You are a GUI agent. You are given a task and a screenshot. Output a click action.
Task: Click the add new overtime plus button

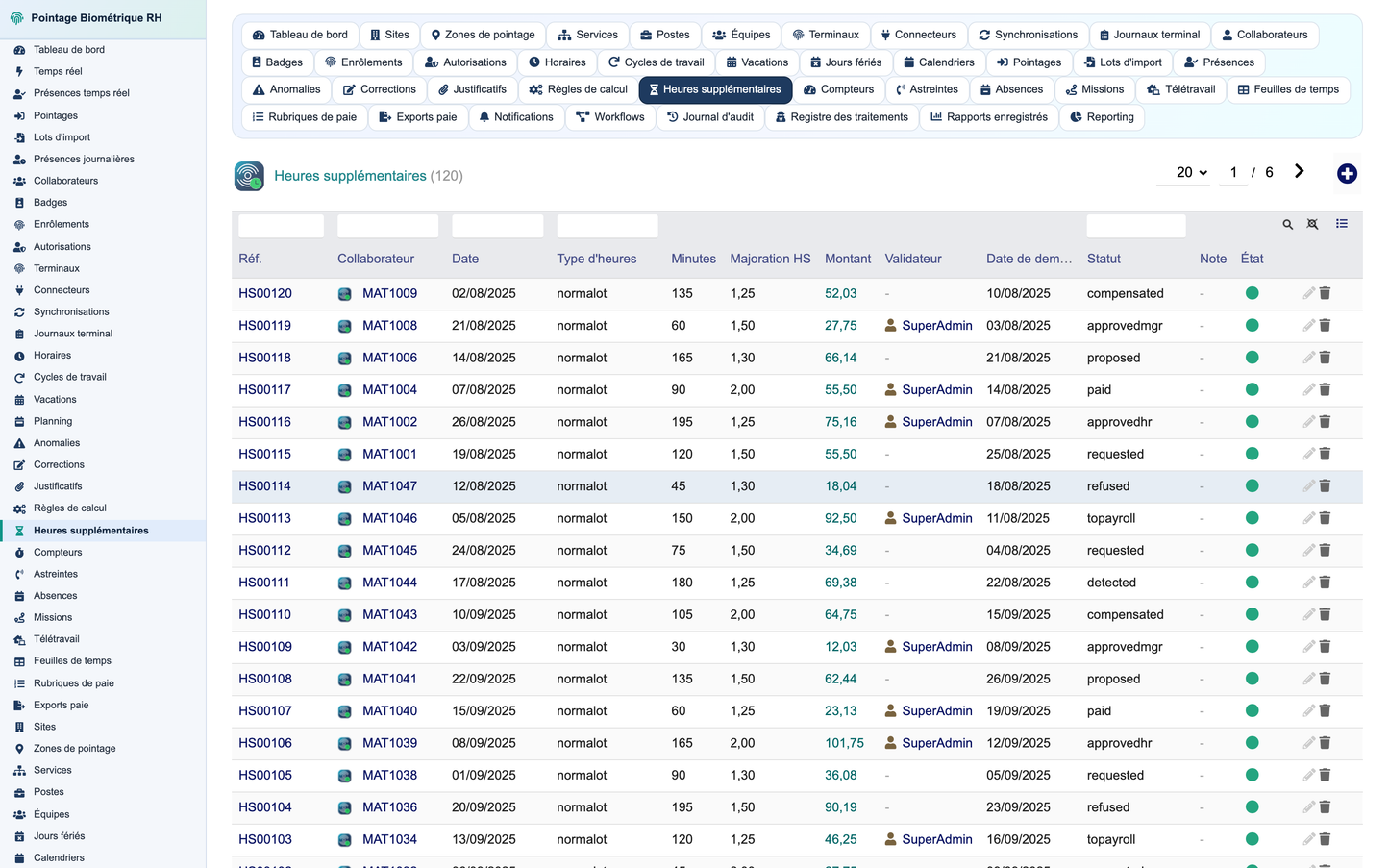pyautogui.click(x=1347, y=173)
